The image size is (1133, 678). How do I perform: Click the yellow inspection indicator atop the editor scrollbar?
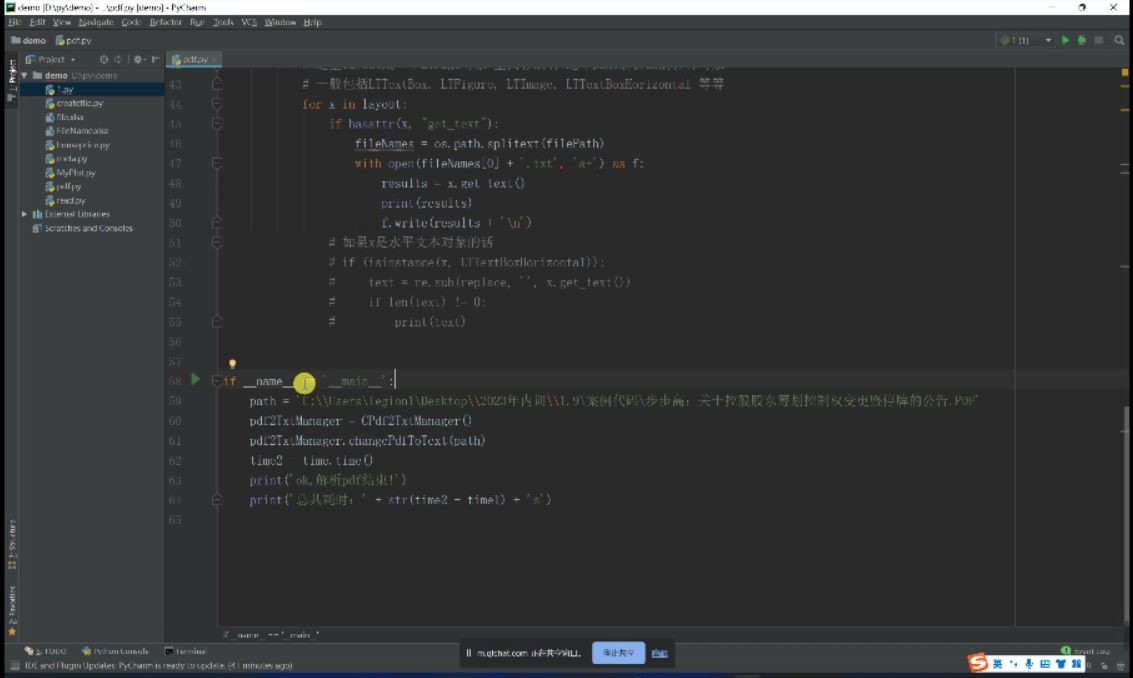pyautogui.click(x=1124, y=72)
